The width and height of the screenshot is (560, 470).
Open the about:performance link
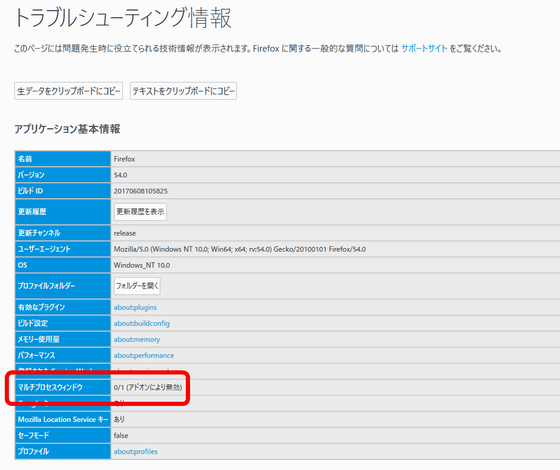(144, 356)
